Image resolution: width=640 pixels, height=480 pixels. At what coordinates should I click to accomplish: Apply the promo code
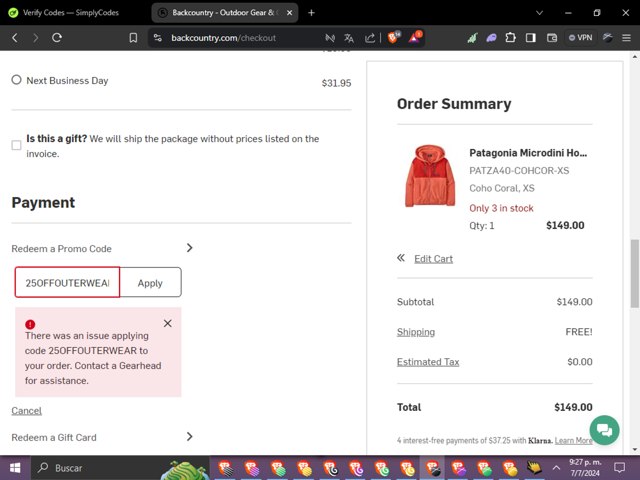150,282
